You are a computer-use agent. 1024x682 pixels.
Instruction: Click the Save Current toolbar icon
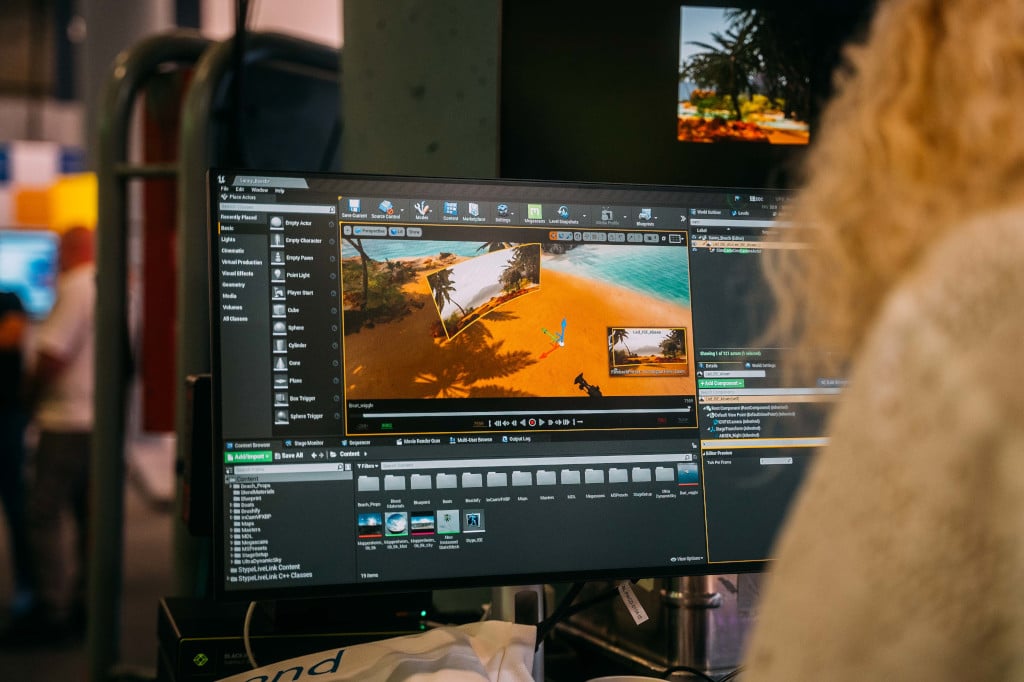pyautogui.click(x=354, y=208)
